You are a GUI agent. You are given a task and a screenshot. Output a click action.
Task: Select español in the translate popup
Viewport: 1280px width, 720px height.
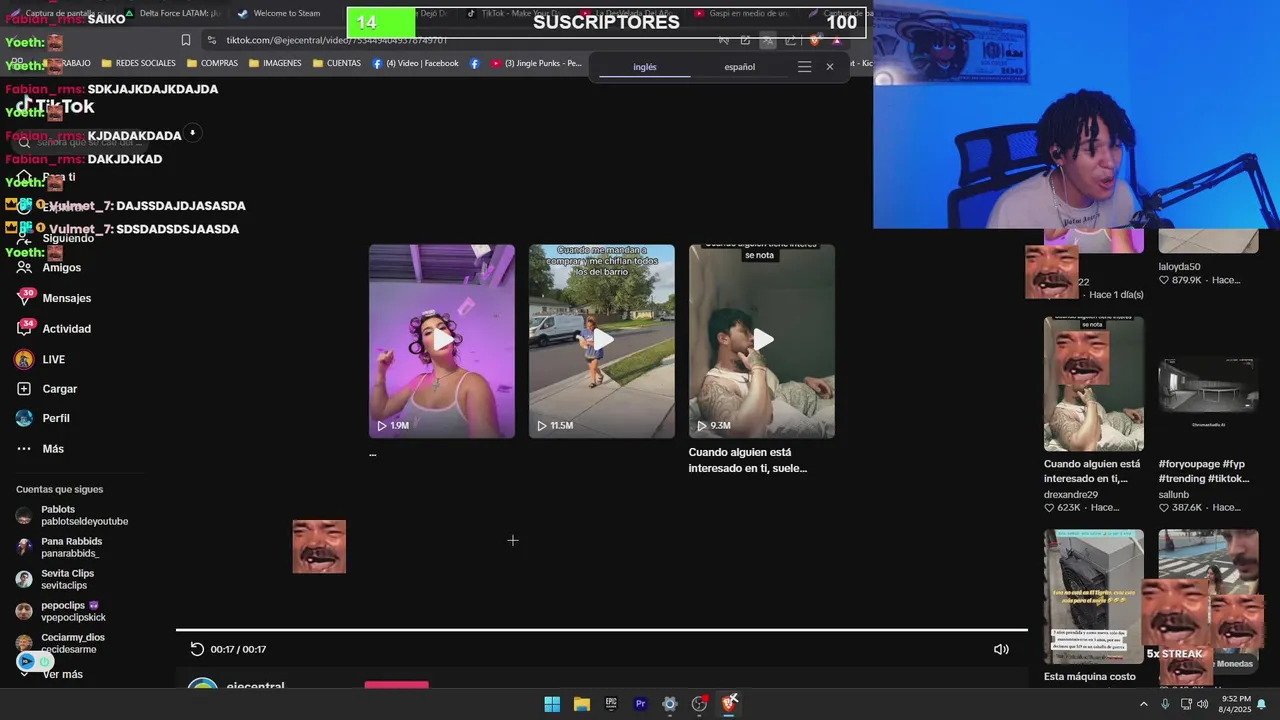tap(740, 67)
